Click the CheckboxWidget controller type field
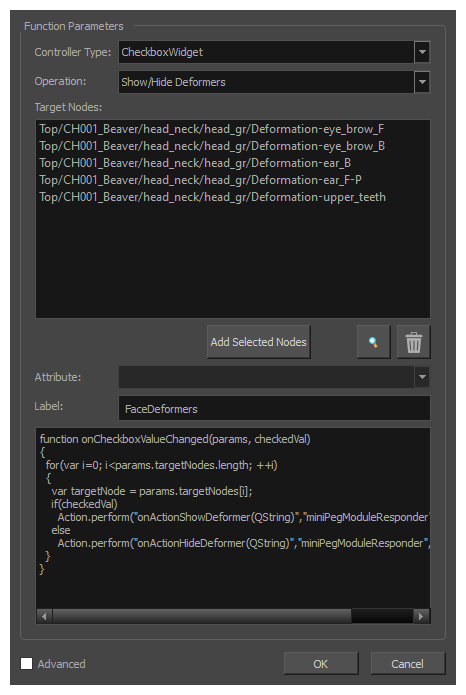The image size is (466, 695). tap(266, 52)
